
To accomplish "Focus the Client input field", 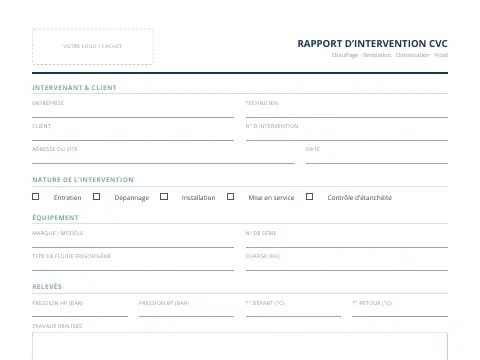I will (x=133, y=135).
